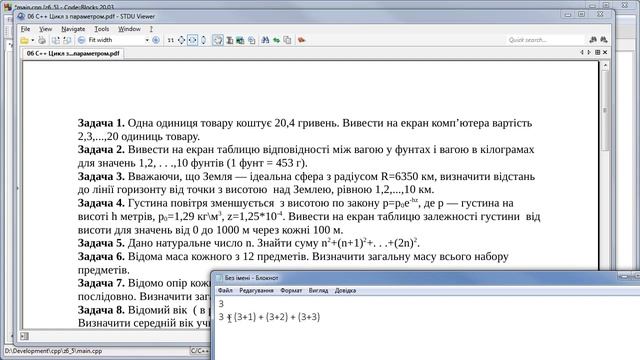
Task: Zoom out with the blue minus icon
Action: [x=82, y=40]
